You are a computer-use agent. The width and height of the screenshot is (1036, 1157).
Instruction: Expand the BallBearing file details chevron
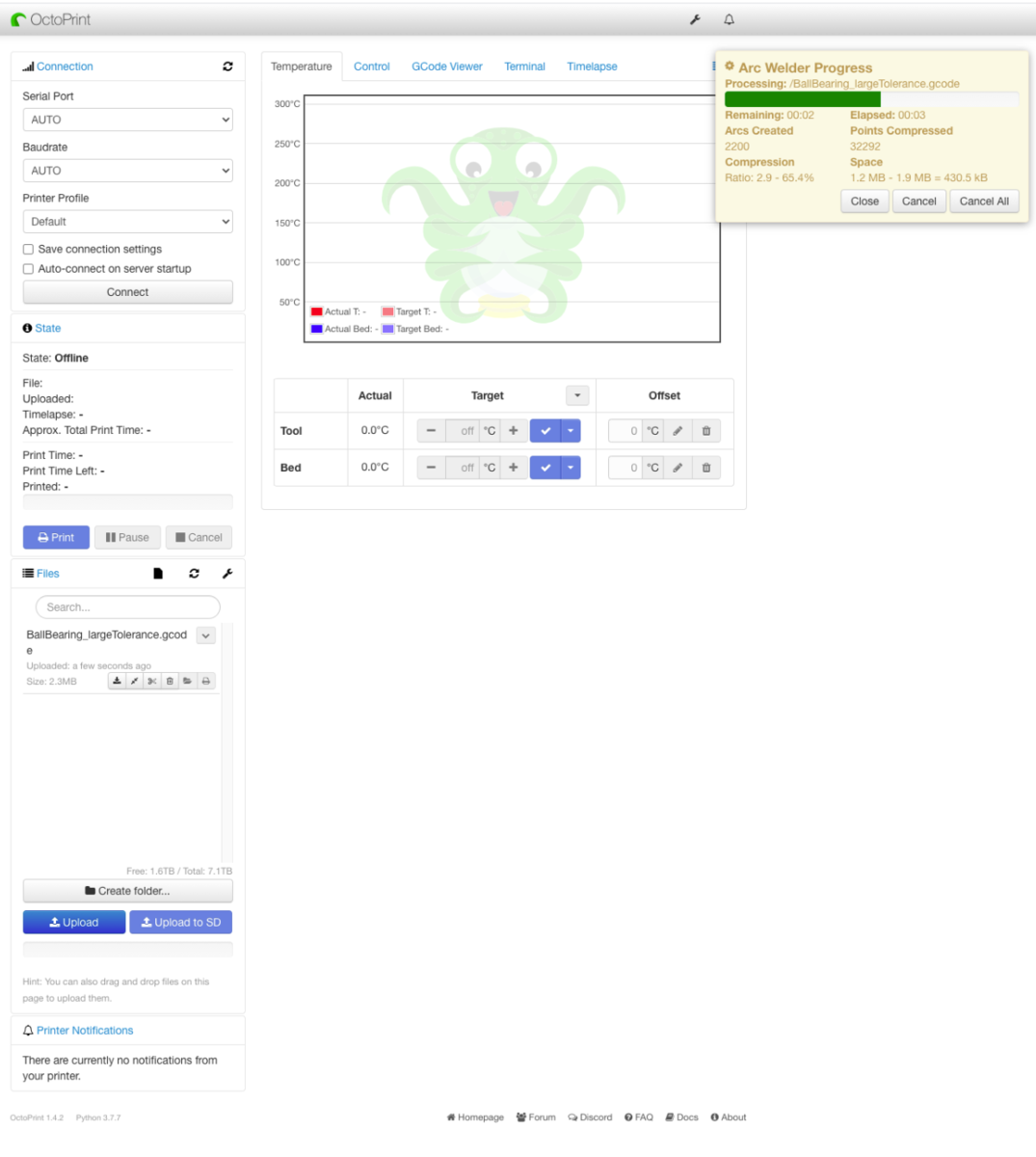pos(205,635)
